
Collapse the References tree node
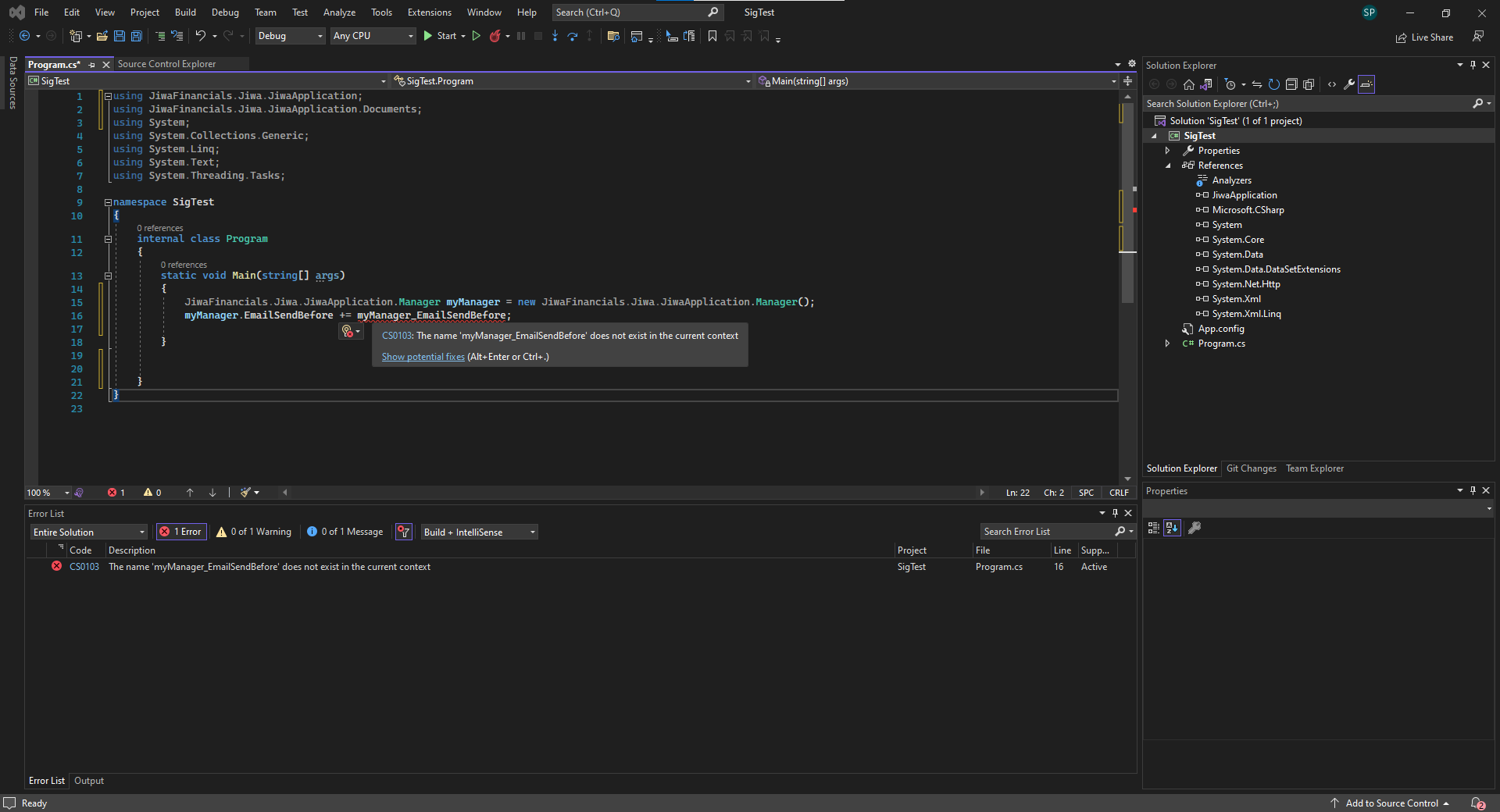[1168, 166]
